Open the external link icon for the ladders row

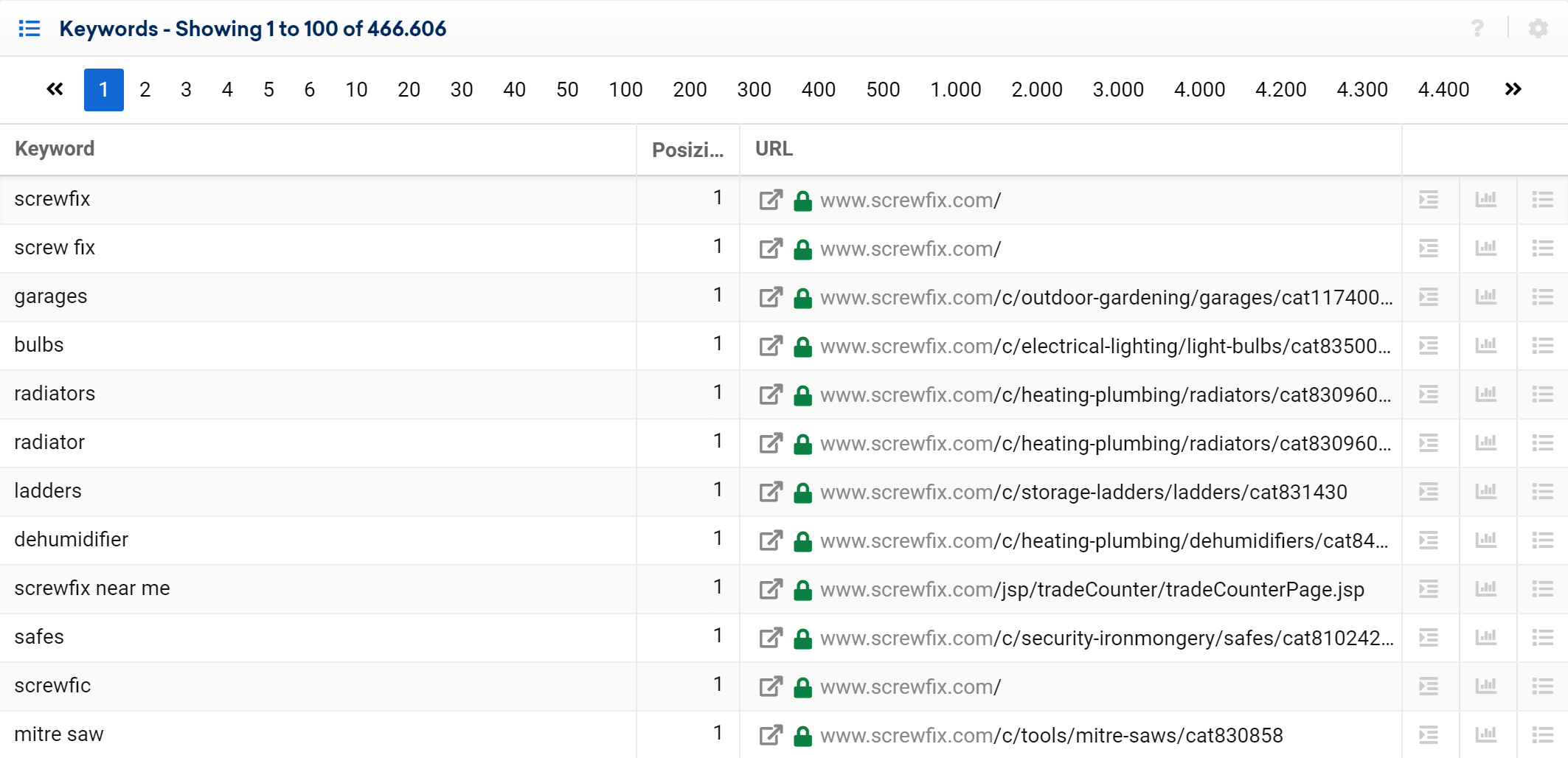tap(771, 492)
